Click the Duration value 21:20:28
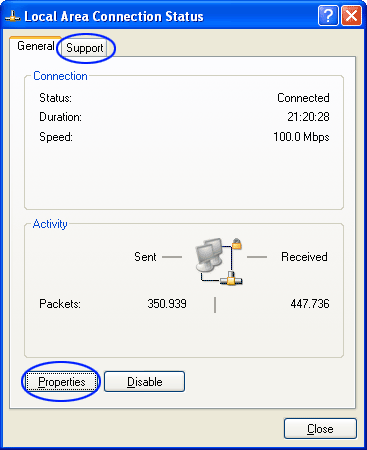Viewport: 367px width, 450px height. 308,117
